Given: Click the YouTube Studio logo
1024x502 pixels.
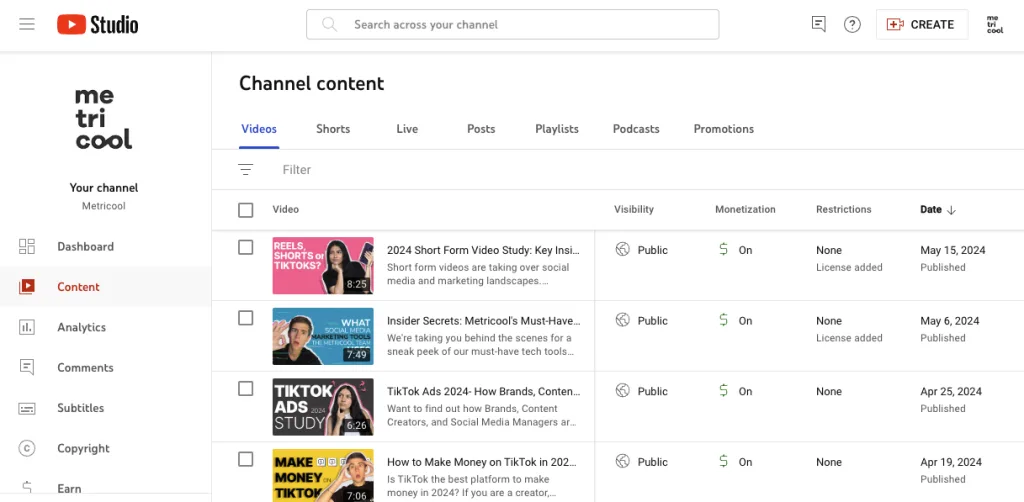Looking at the screenshot, I should [x=98, y=25].
